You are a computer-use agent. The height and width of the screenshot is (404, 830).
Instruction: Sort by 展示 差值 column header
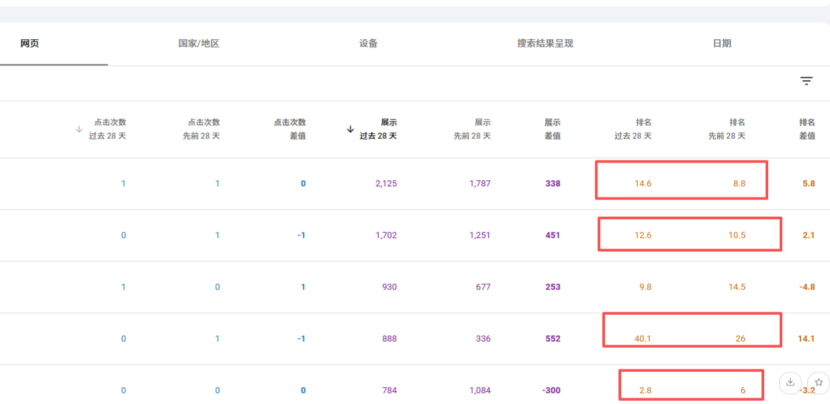(x=552, y=128)
